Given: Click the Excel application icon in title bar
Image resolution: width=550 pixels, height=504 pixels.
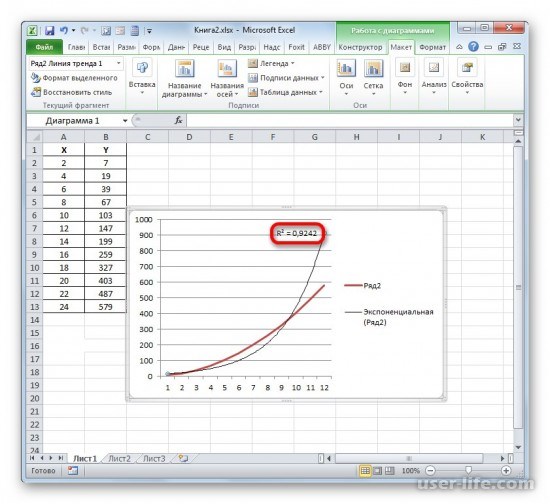Looking at the screenshot, I should click(32, 31).
